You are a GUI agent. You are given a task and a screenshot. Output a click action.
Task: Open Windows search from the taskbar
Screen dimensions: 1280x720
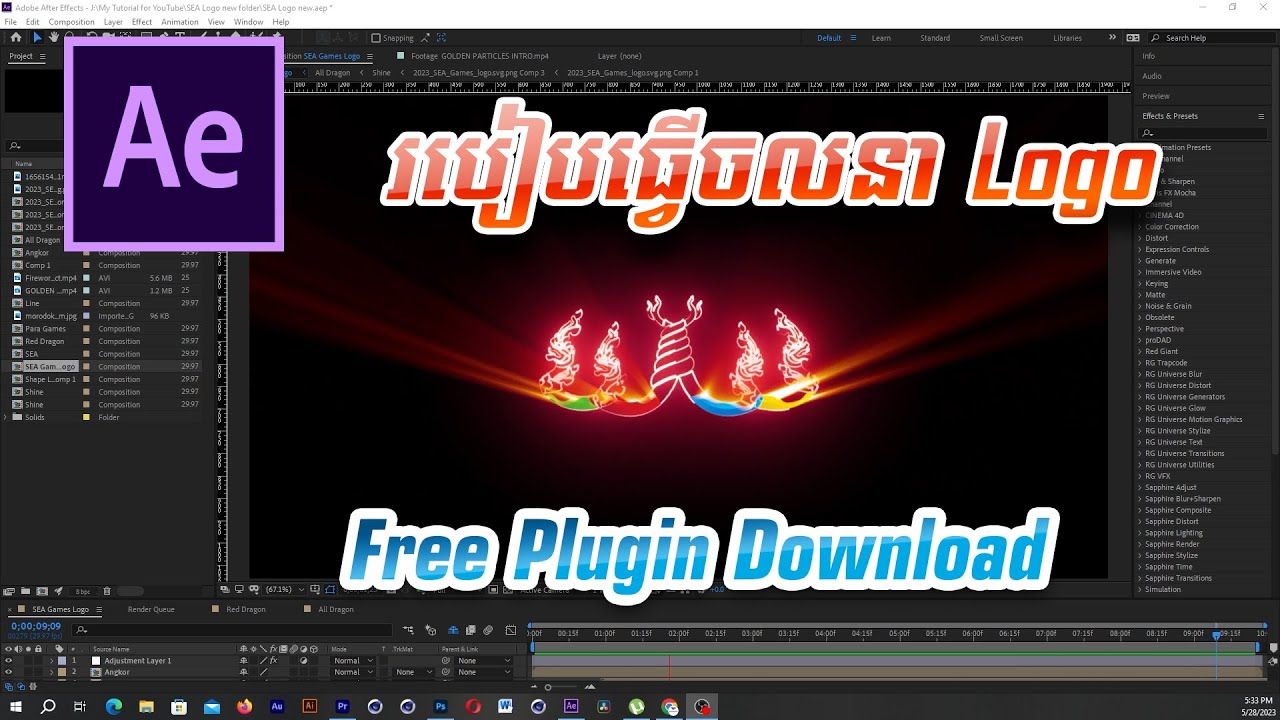pyautogui.click(x=48, y=706)
